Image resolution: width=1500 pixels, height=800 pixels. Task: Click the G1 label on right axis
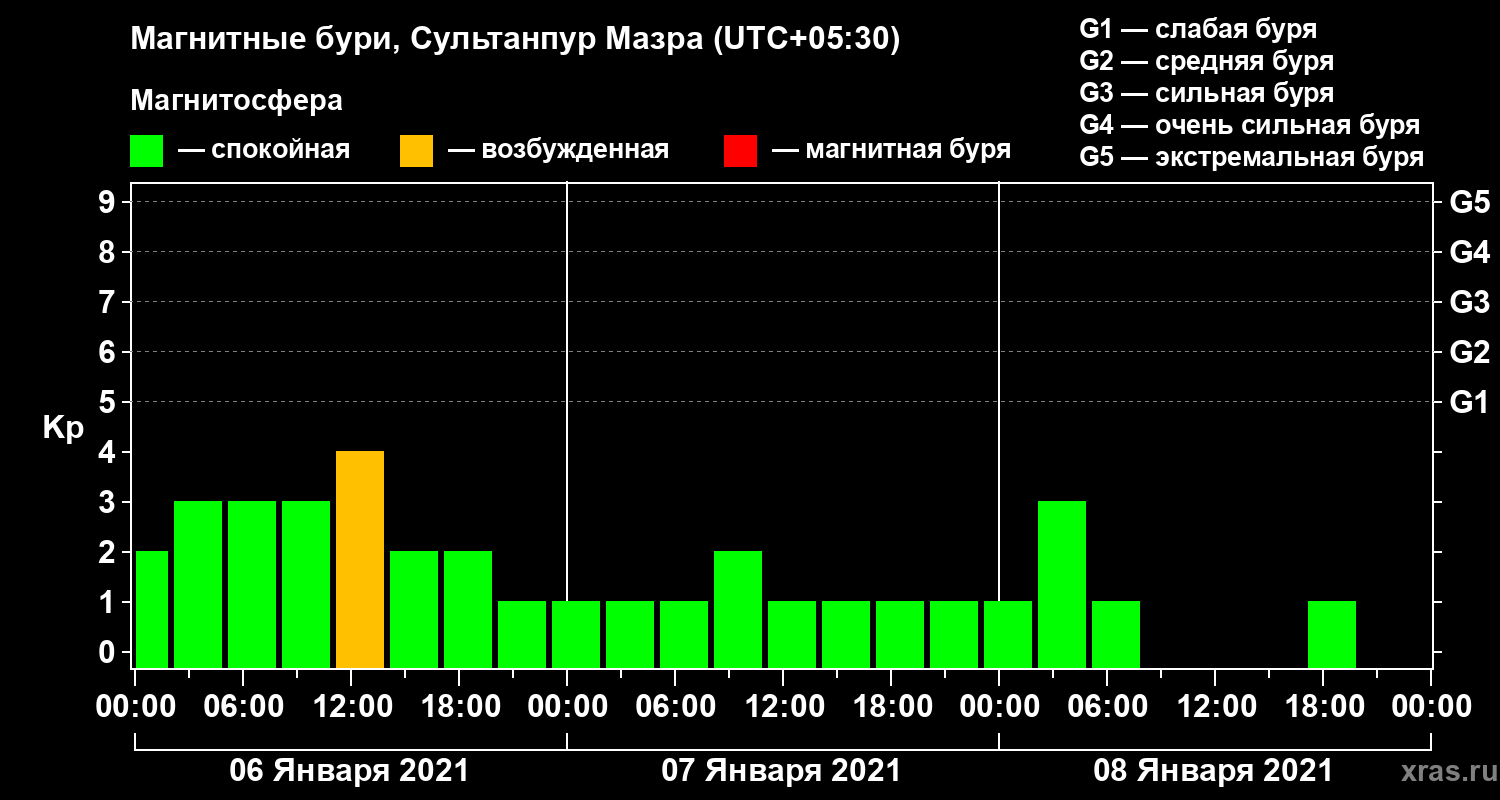coord(1469,403)
